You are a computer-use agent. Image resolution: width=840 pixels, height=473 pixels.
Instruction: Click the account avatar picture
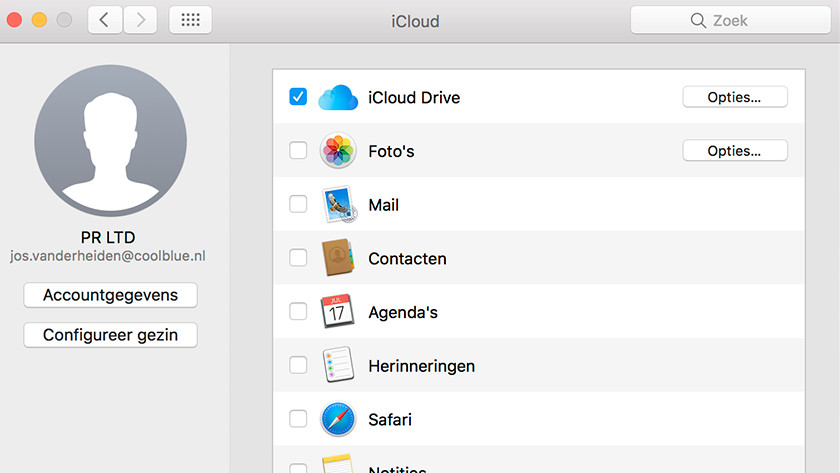pos(110,141)
